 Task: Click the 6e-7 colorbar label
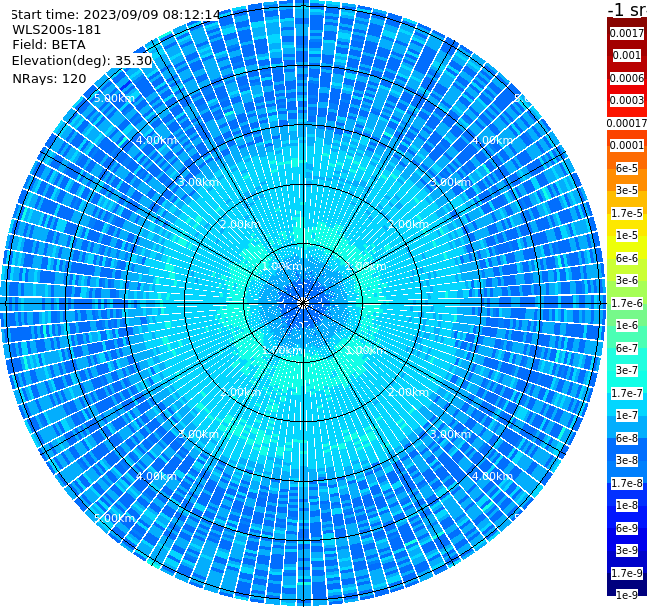tap(627, 348)
